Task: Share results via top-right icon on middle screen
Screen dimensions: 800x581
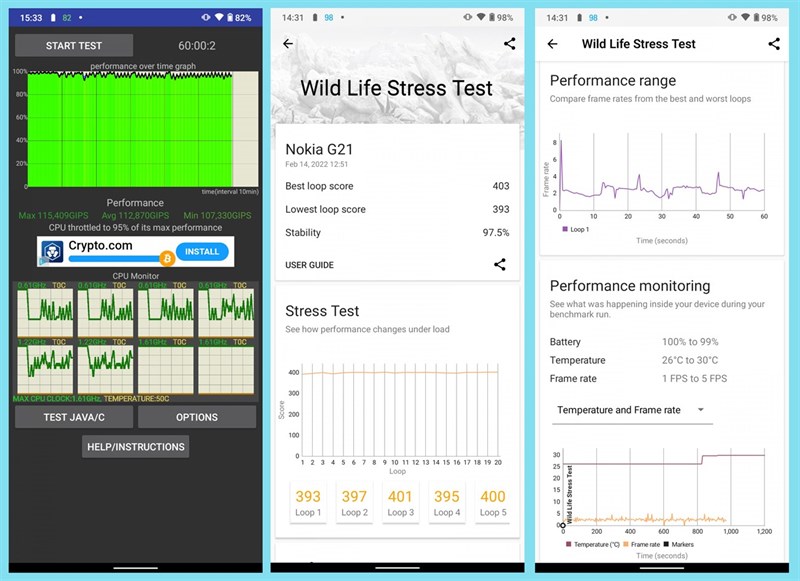Action: [x=509, y=44]
